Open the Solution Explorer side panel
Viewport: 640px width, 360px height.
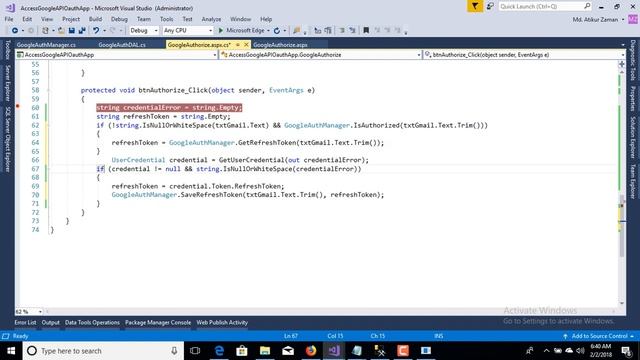pos(633,137)
